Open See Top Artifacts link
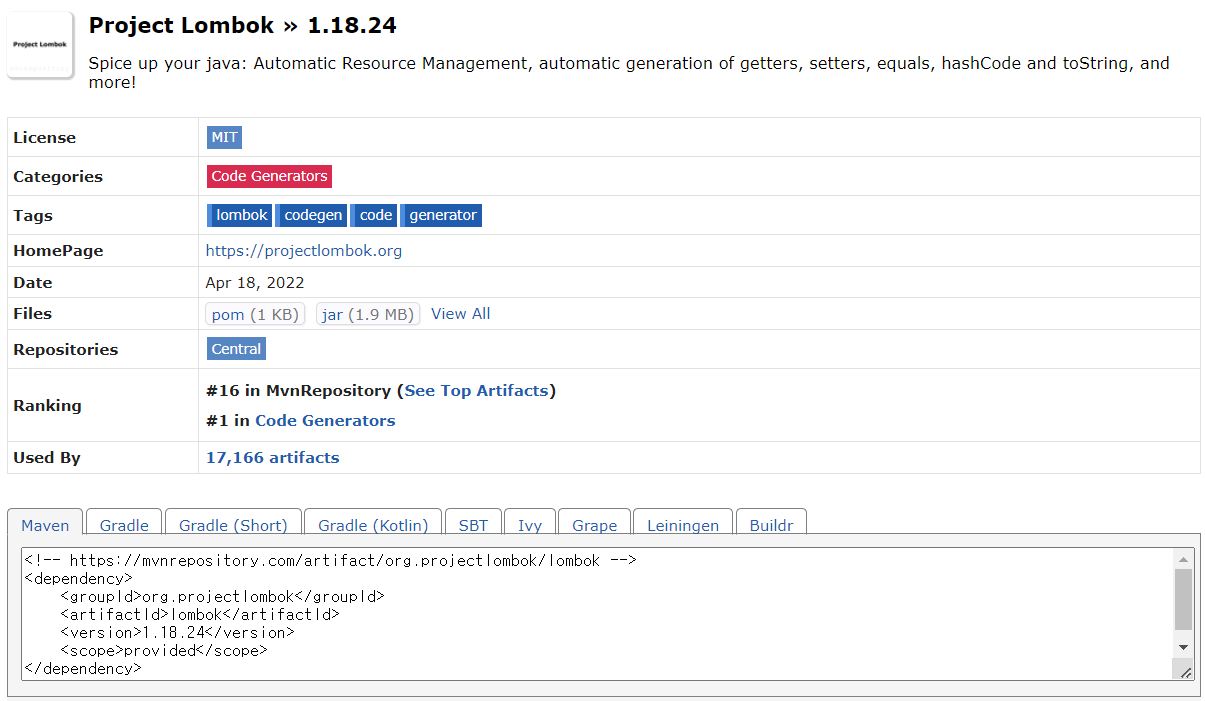The image size is (1205, 701). pos(476,391)
